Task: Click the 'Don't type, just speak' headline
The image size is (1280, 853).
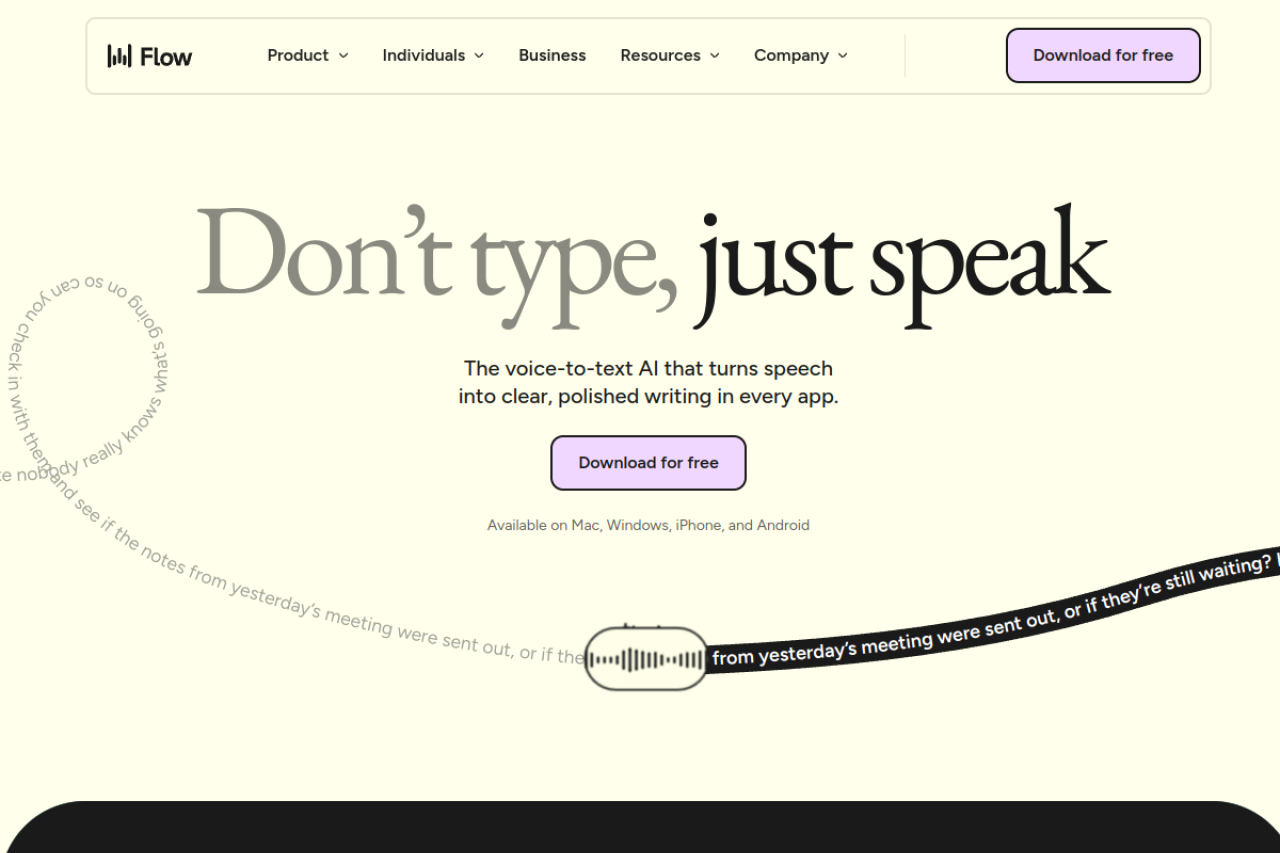Action: 653,265
